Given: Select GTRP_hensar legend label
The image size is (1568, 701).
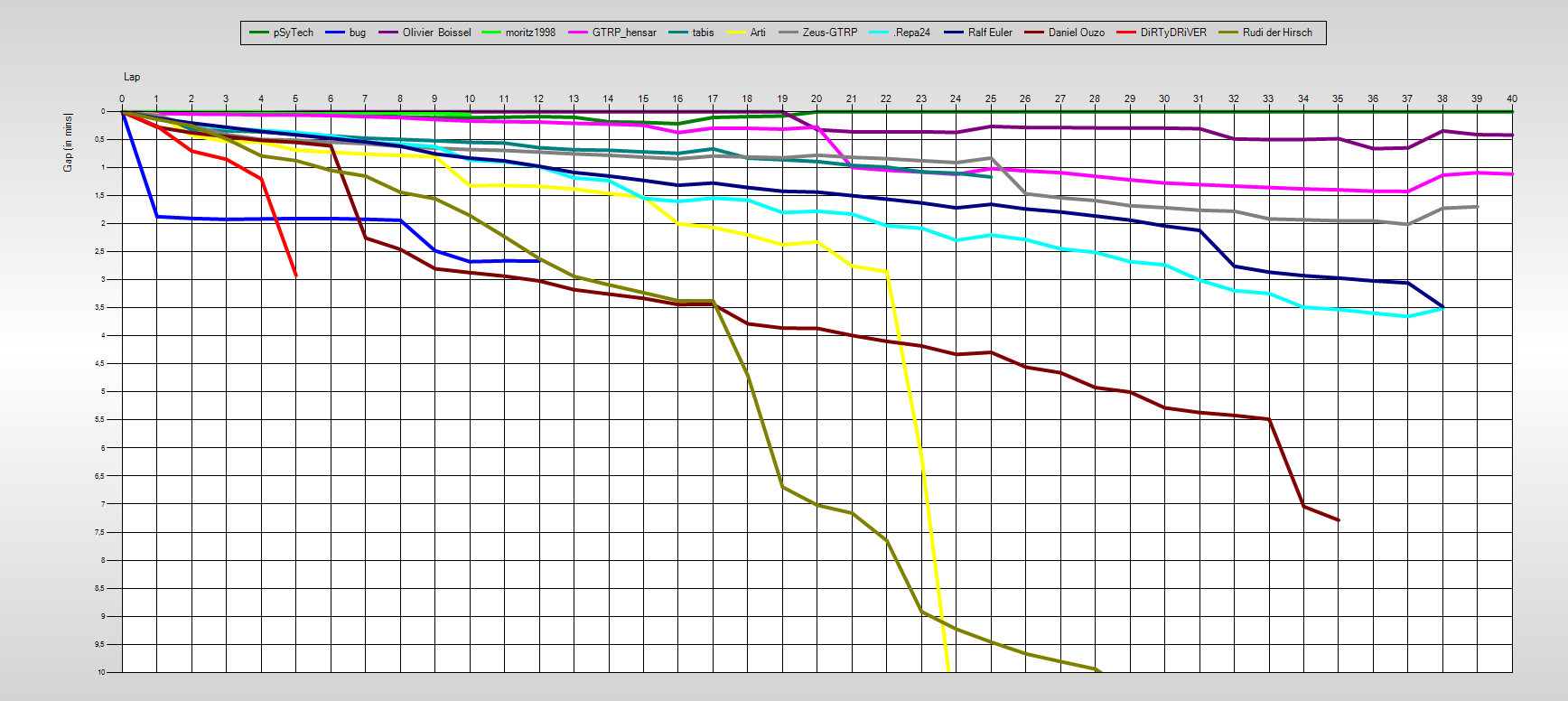Looking at the screenshot, I should pos(624,33).
